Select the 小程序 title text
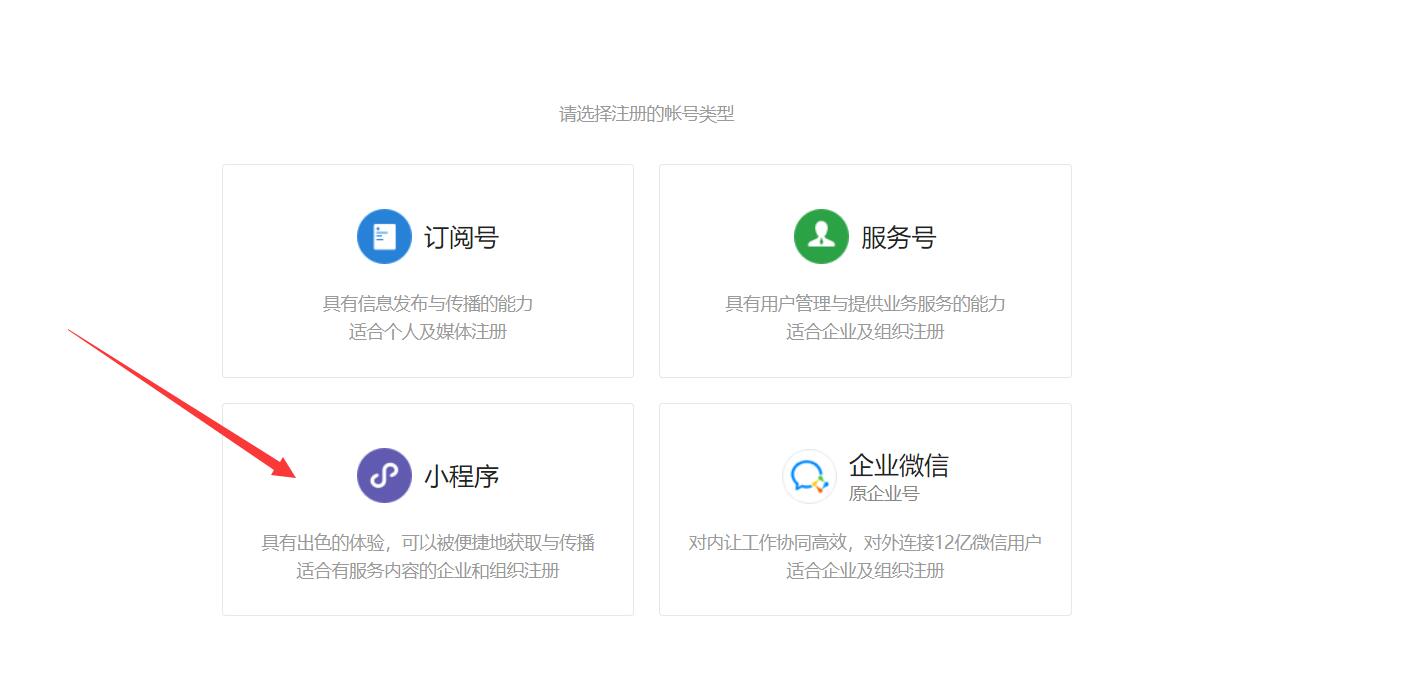 click(461, 476)
